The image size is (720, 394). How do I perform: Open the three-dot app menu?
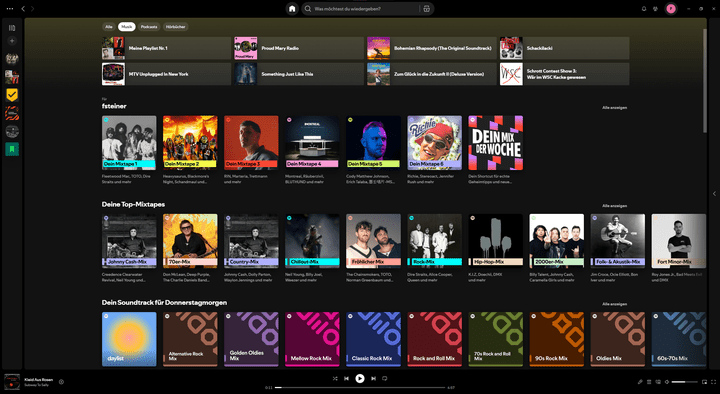(10, 9)
